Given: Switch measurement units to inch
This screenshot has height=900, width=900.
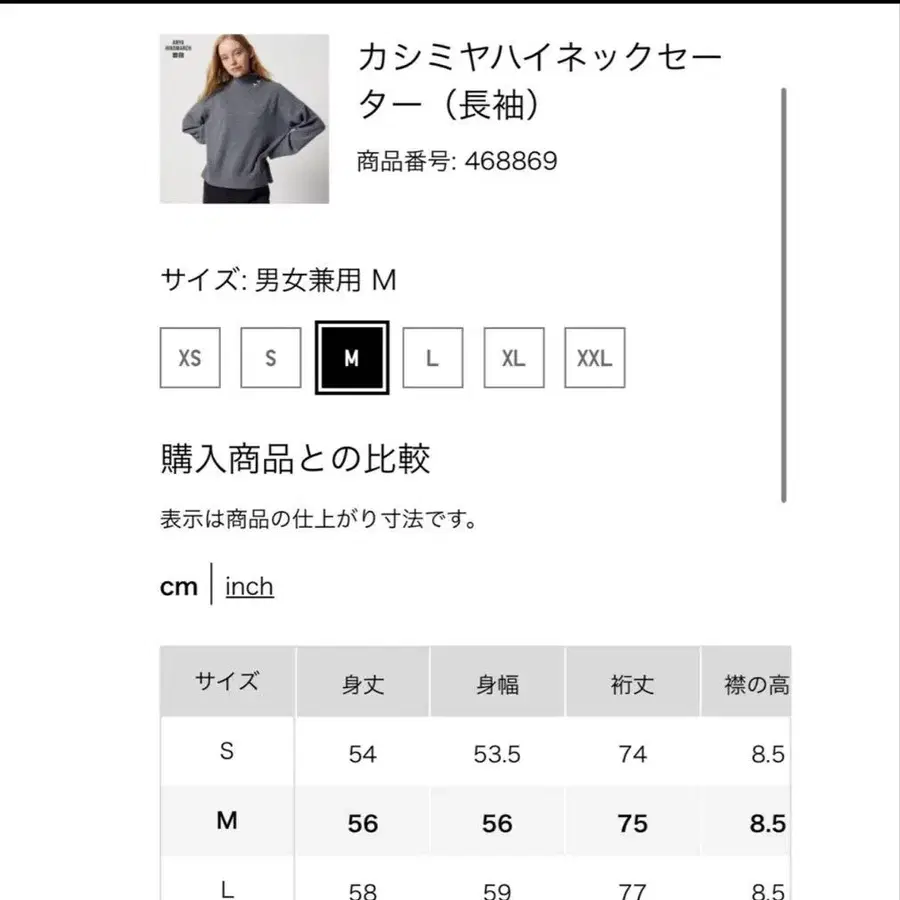Looking at the screenshot, I should coord(248,587).
